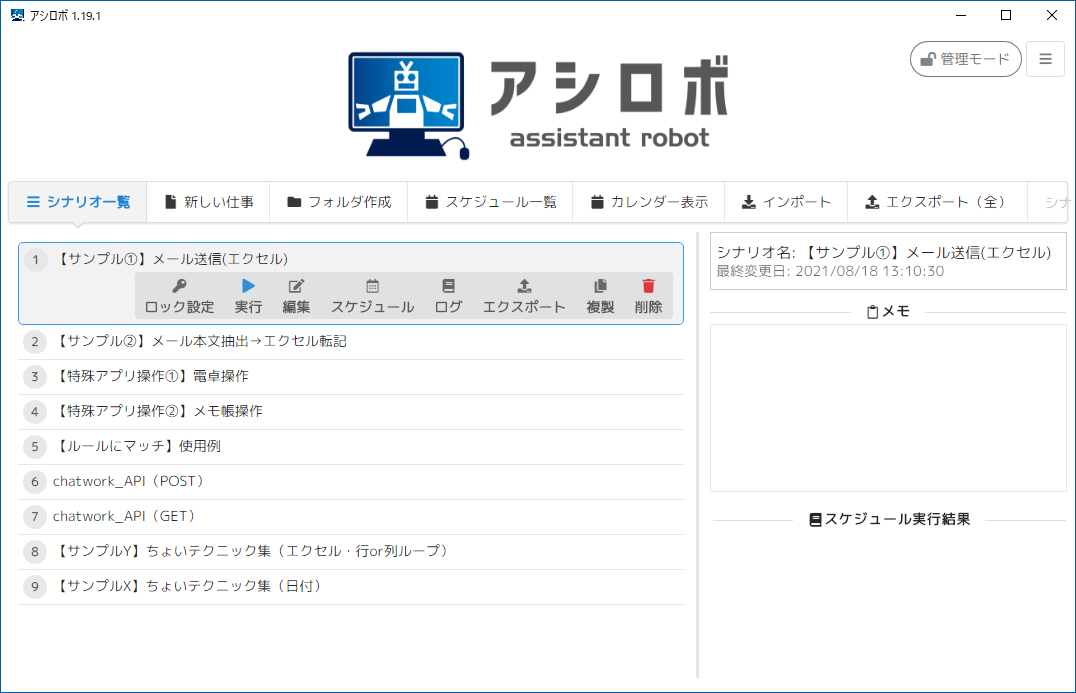1076x693 pixels.
Task: Duplicate scenario using the 複製 icon
Action: [600, 286]
